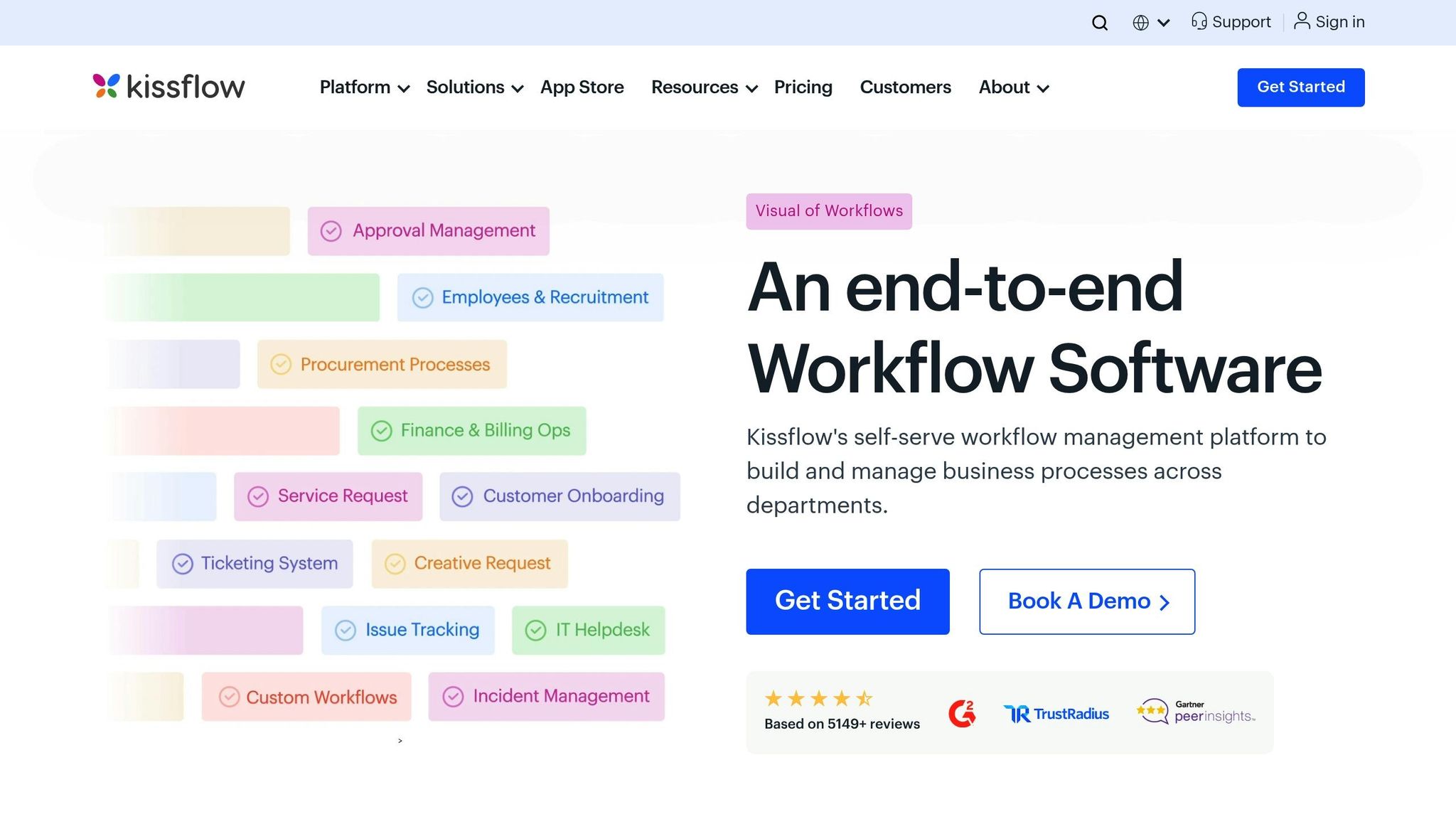Open TrustRadius reviews logo
The height and width of the screenshot is (819, 1456).
(1056, 714)
